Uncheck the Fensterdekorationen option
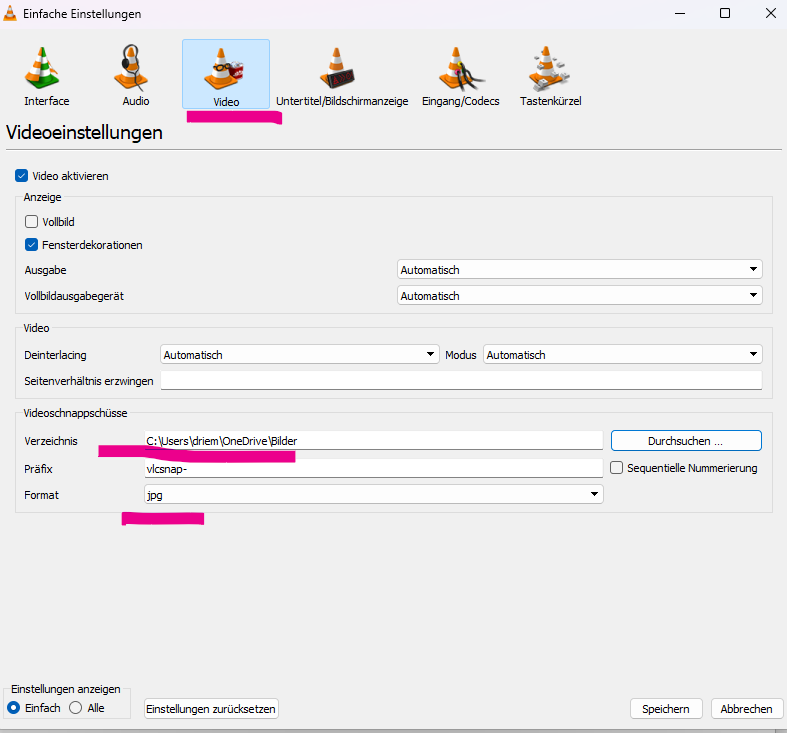The image size is (787, 733). coord(32,245)
